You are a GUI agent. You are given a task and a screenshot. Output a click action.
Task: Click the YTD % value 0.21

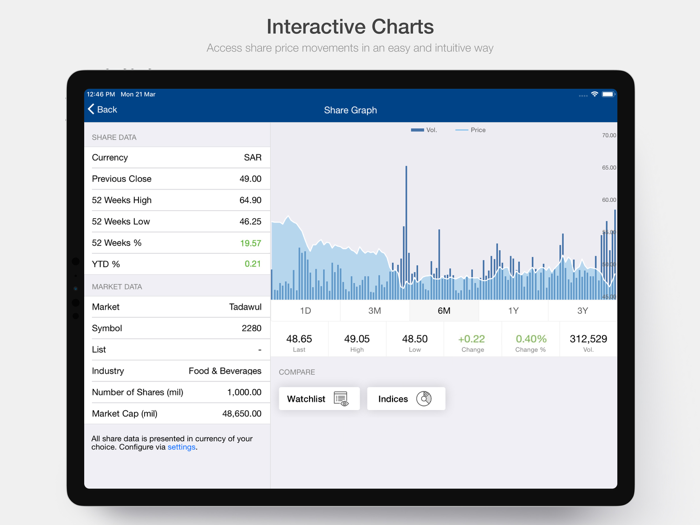pyautogui.click(x=253, y=264)
